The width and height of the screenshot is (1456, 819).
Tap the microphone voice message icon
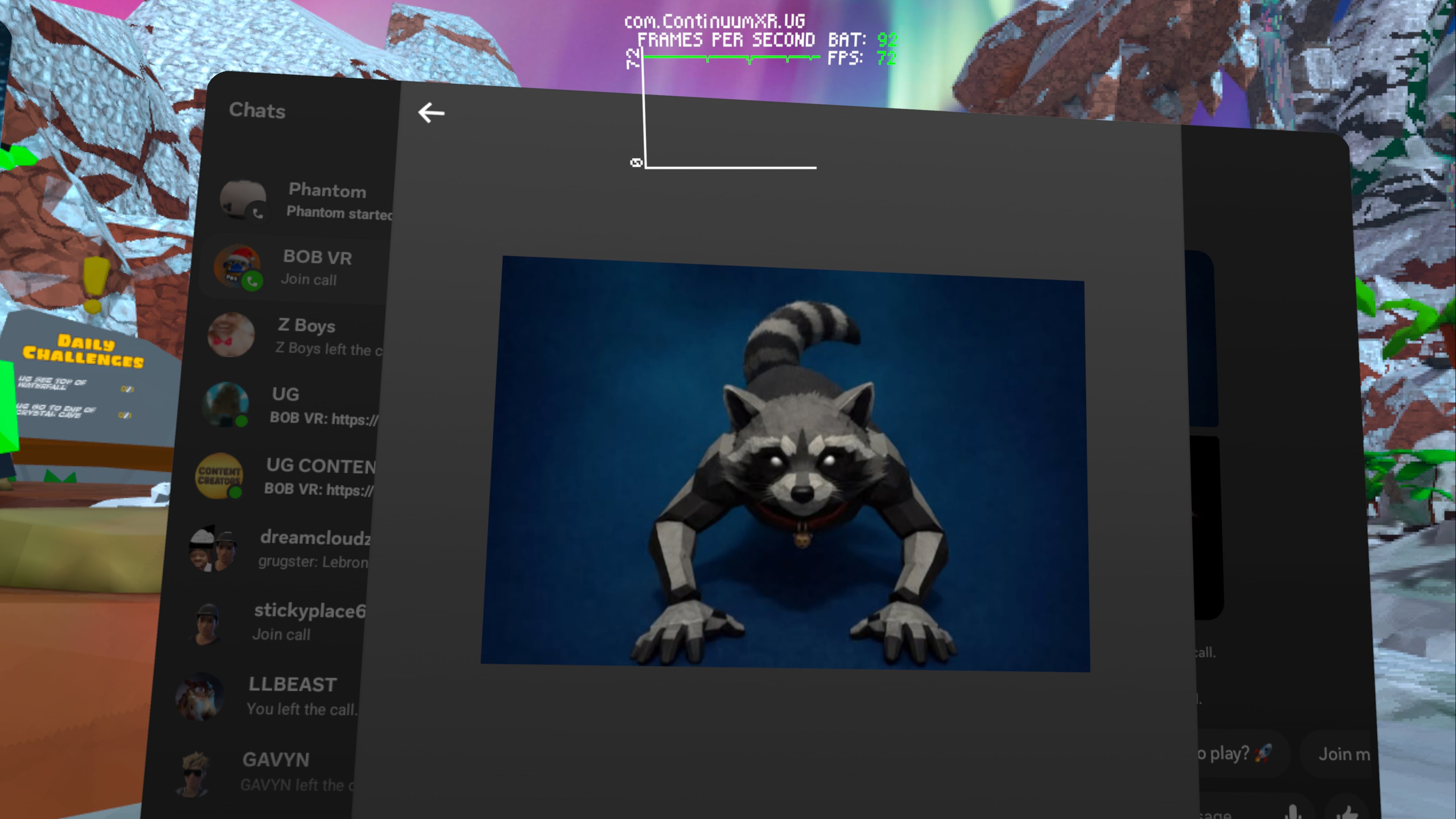click(x=1293, y=813)
